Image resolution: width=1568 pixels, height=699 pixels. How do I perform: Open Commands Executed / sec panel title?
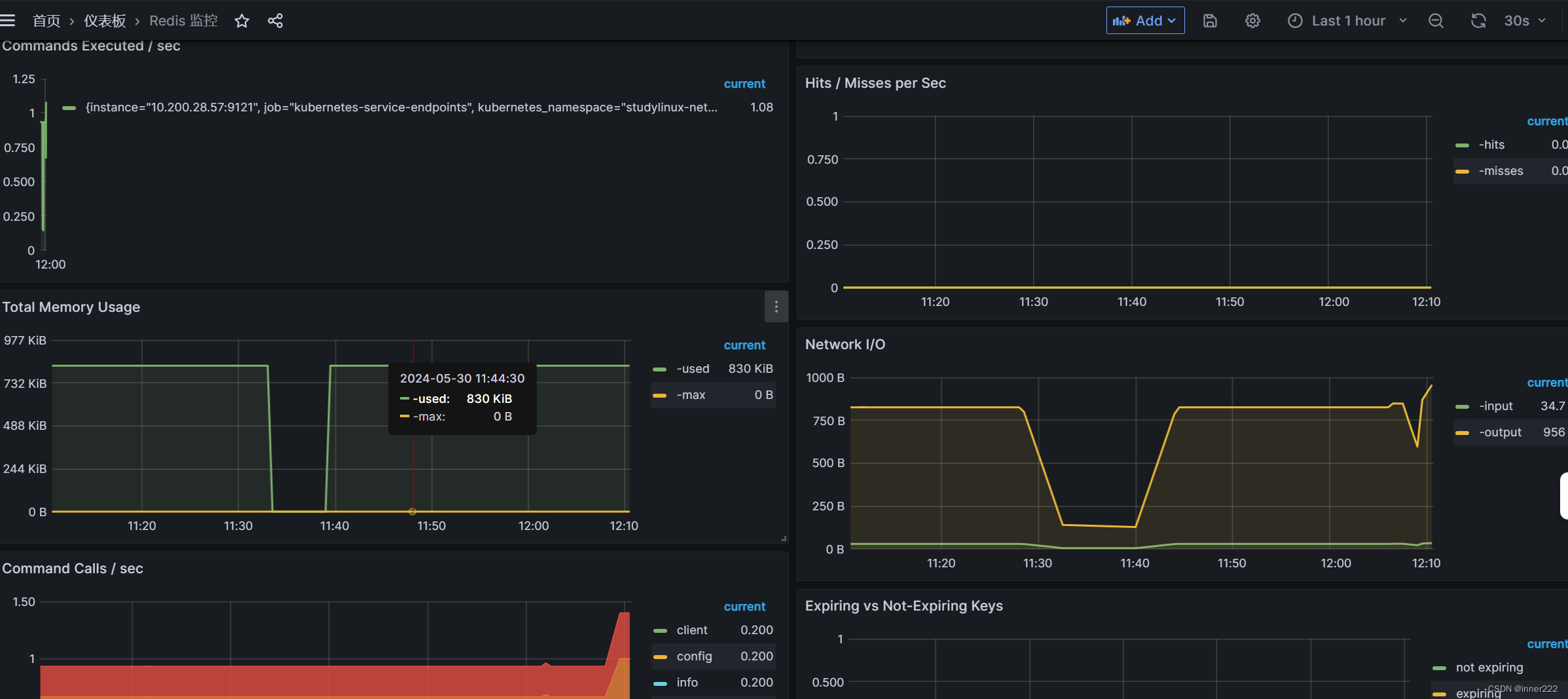tap(91, 46)
